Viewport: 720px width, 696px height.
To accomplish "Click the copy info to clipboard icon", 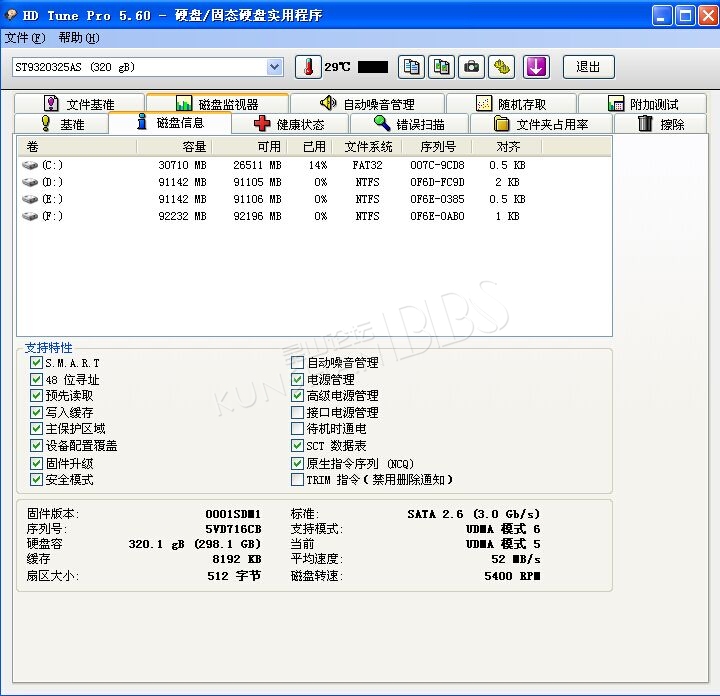I will pyautogui.click(x=411, y=67).
